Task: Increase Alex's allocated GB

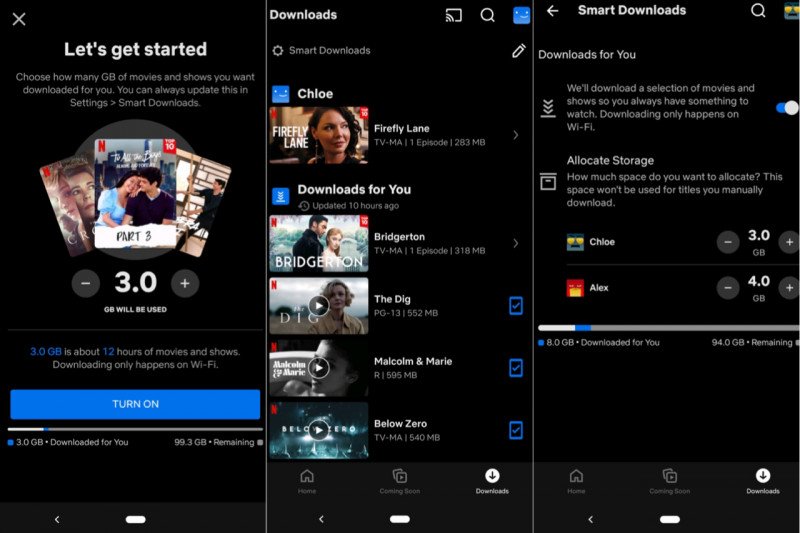Action: pos(789,288)
